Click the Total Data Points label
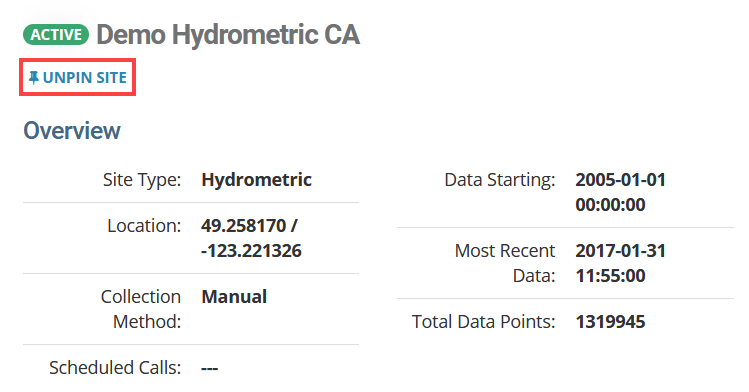 (x=483, y=322)
